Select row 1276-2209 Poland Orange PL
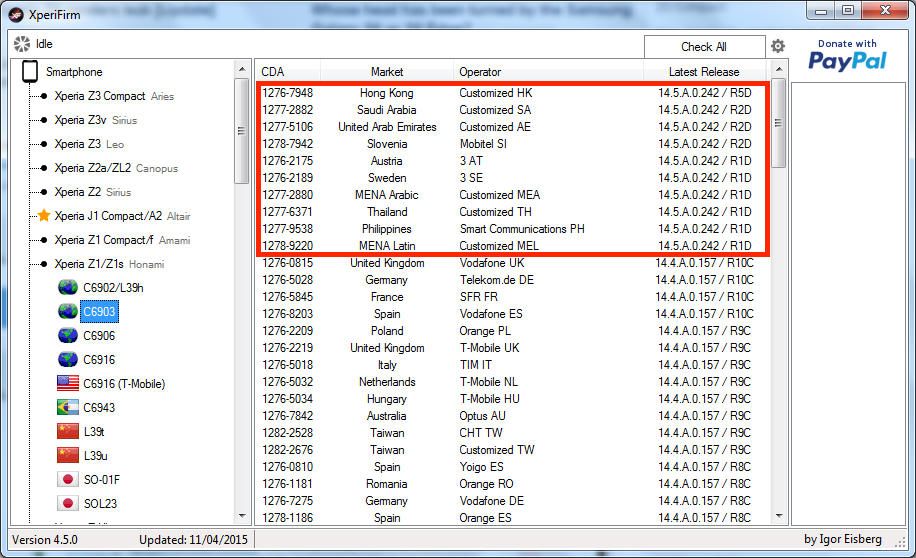This screenshot has width=916, height=558. point(513,331)
